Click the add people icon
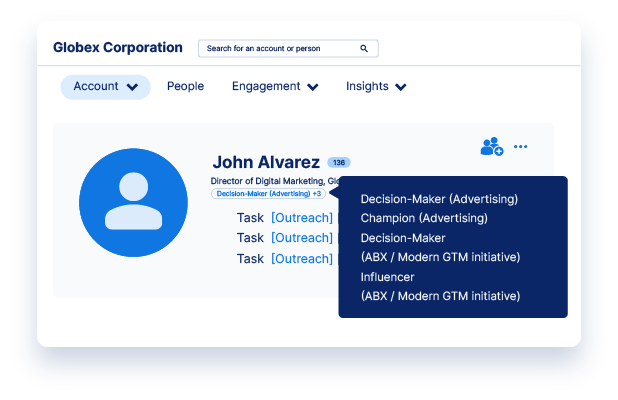The width and height of the screenshot is (618, 400). click(491, 147)
